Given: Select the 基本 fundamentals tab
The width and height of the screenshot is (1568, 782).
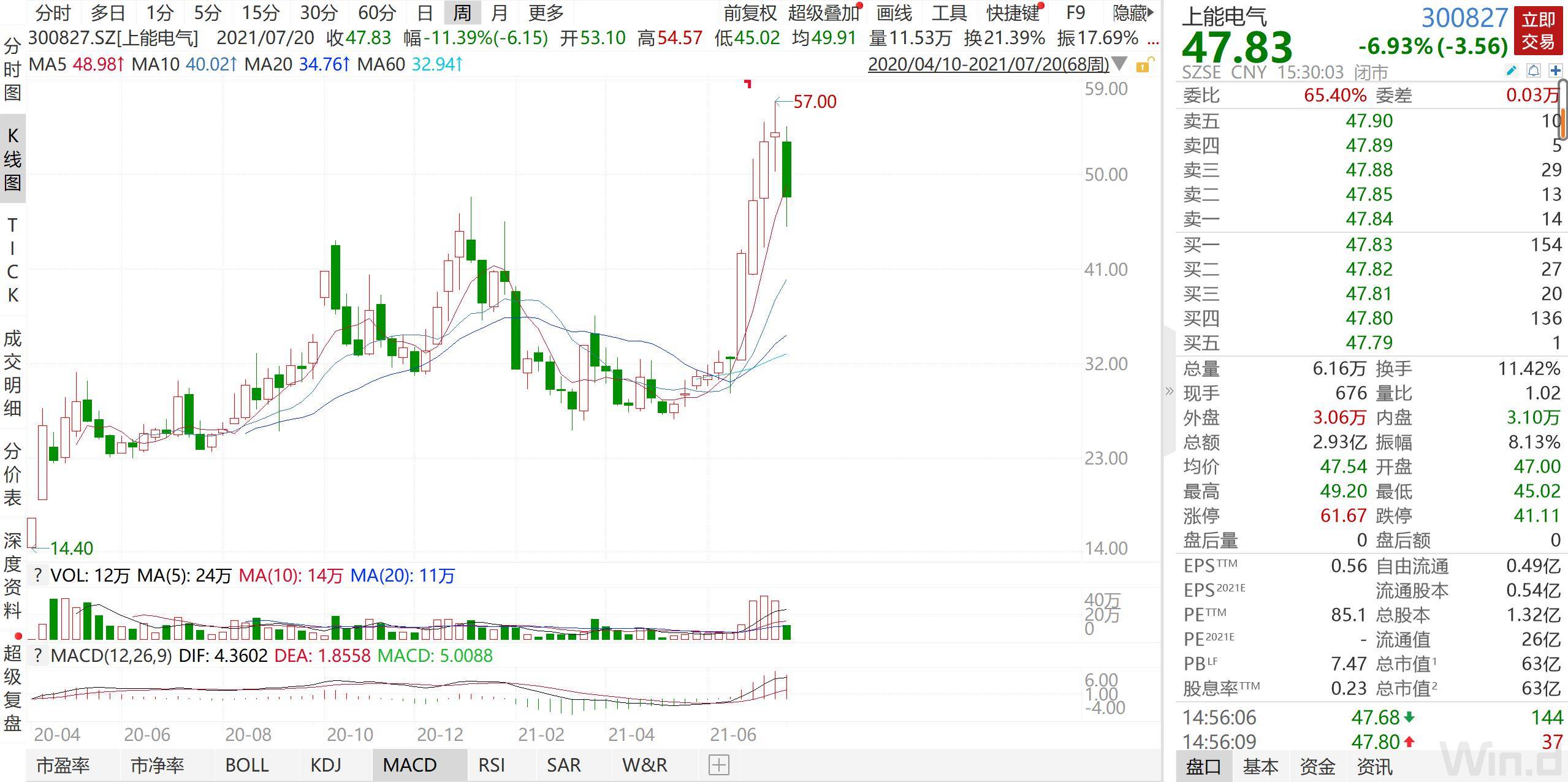Looking at the screenshot, I should (x=1260, y=766).
